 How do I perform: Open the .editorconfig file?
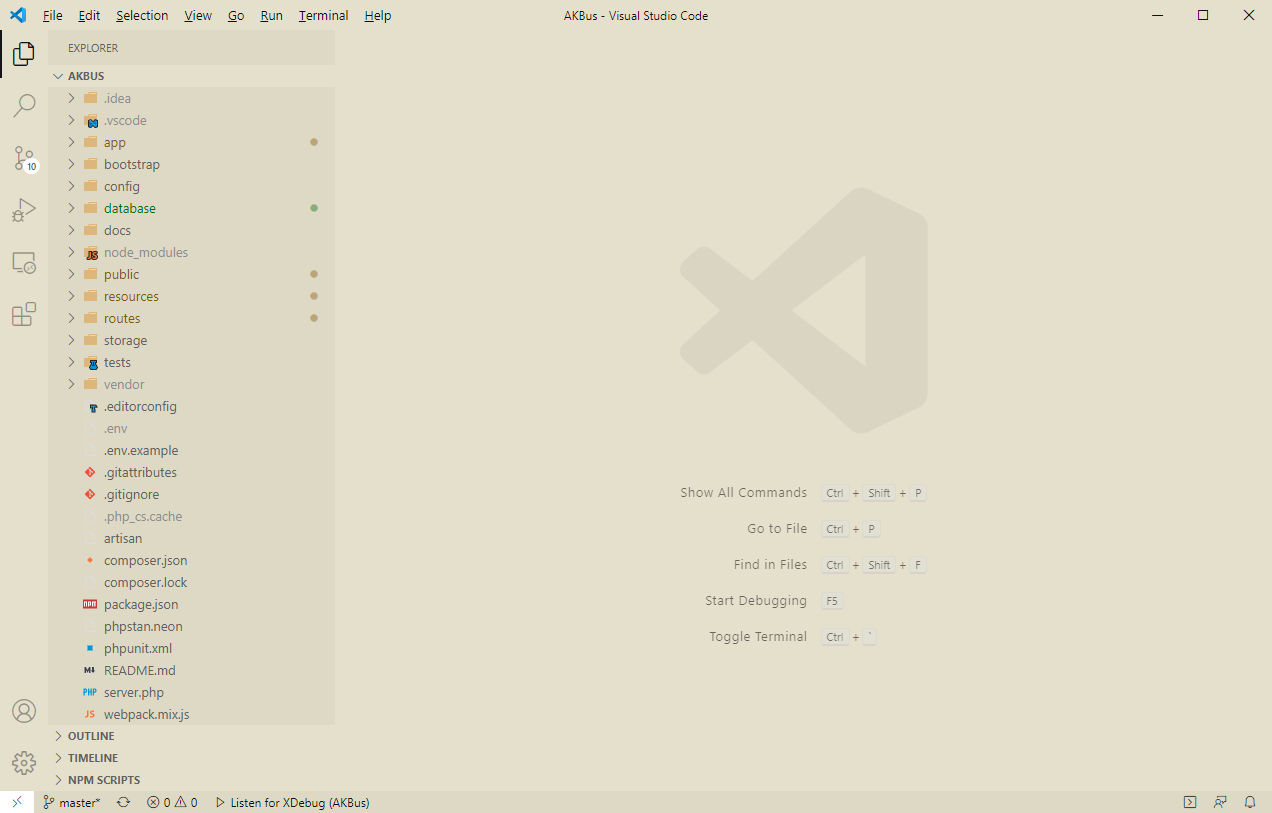tap(192, 406)
